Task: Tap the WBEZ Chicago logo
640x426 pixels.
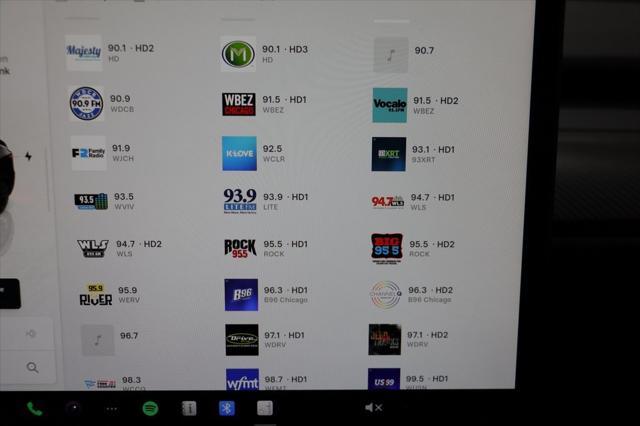Action: point(239,104)
